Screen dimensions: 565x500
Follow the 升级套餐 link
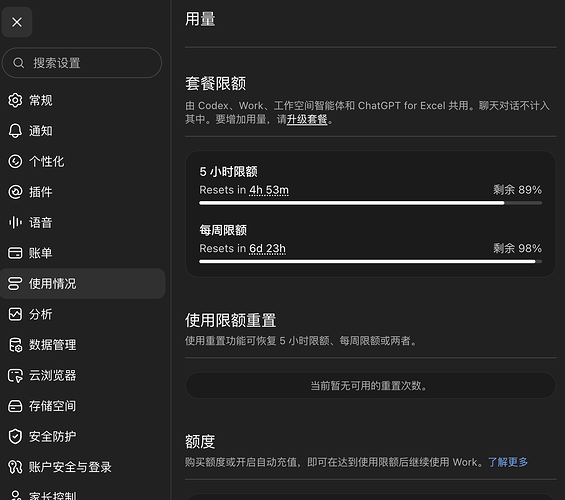307,119
